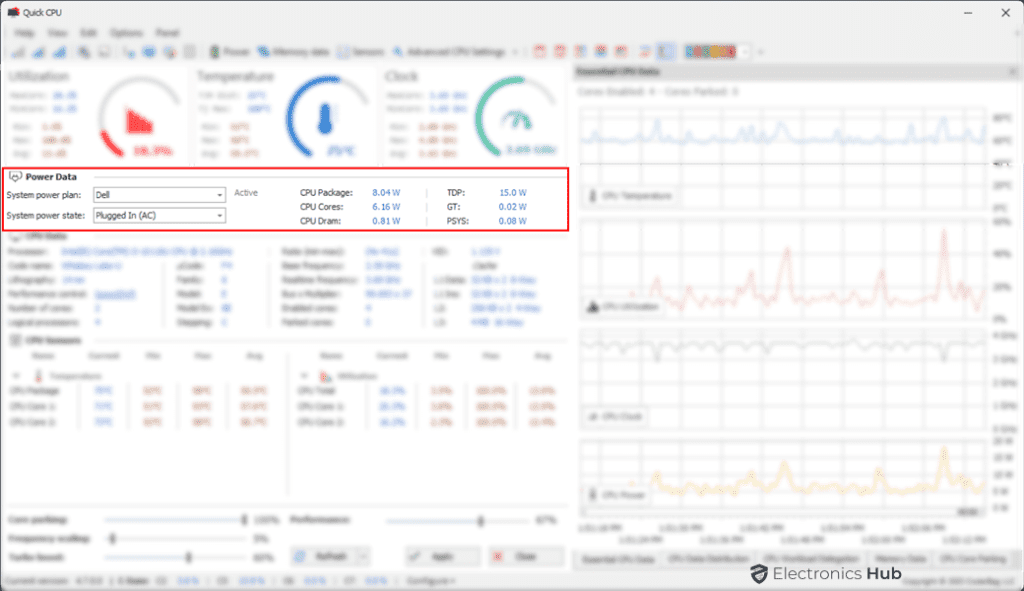Screen dimensions: 1024x591
Task: Open the Options menu
Action: [x=126, y=32]
